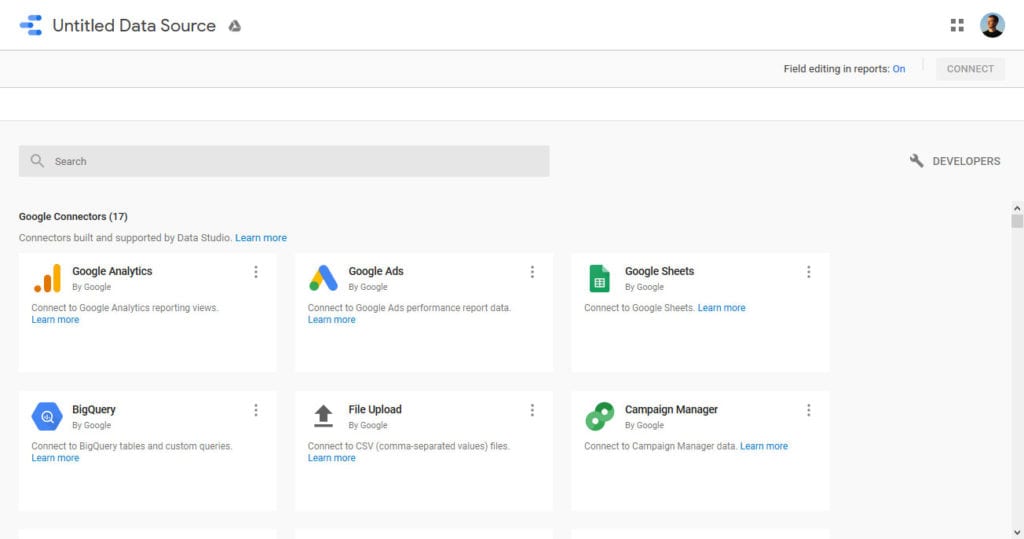Click the File Upload title text
The image size is (1024, 539).
click(x=375, y=410)
